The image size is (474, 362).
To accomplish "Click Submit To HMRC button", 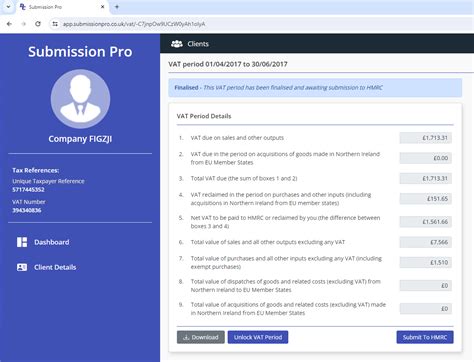I will click(x=425, y=337).
